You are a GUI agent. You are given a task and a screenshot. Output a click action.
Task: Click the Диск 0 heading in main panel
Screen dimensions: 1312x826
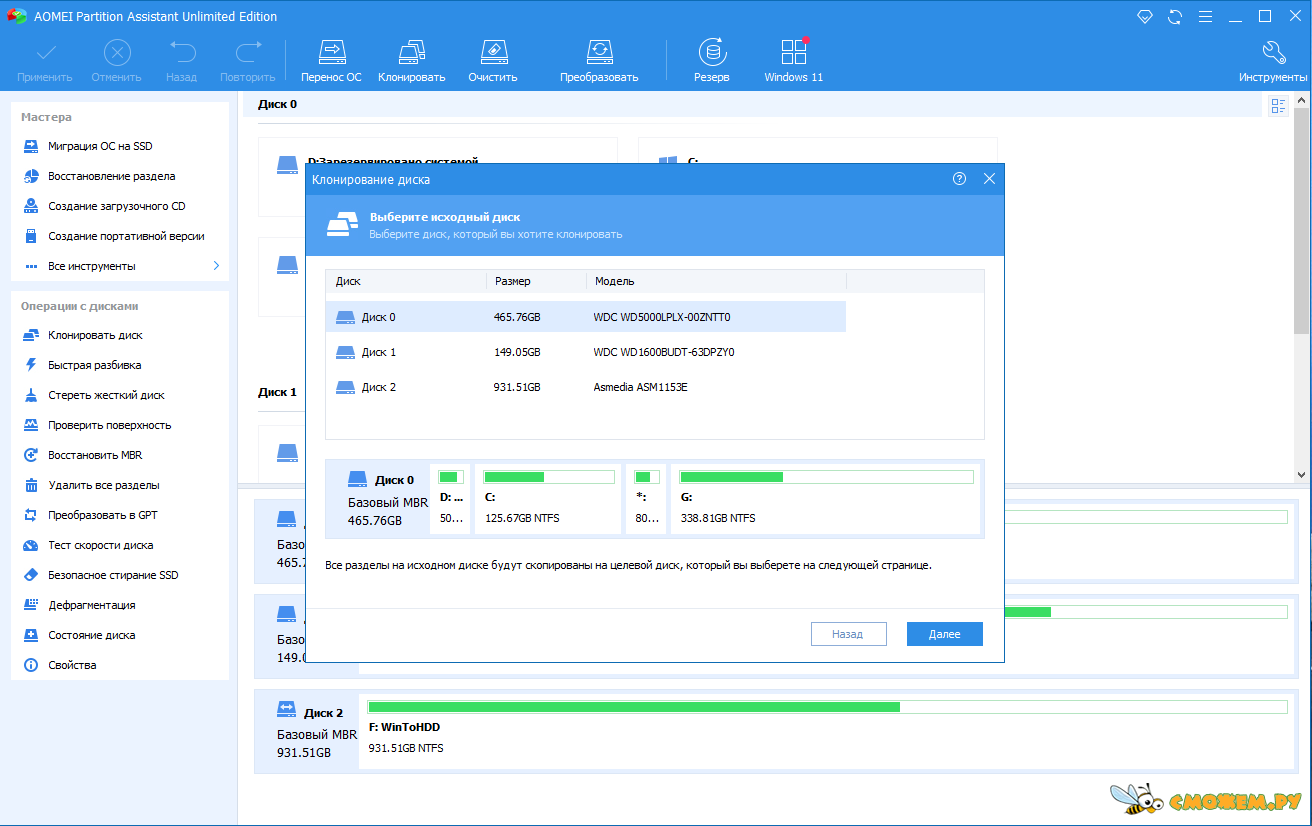click(277, 104)
